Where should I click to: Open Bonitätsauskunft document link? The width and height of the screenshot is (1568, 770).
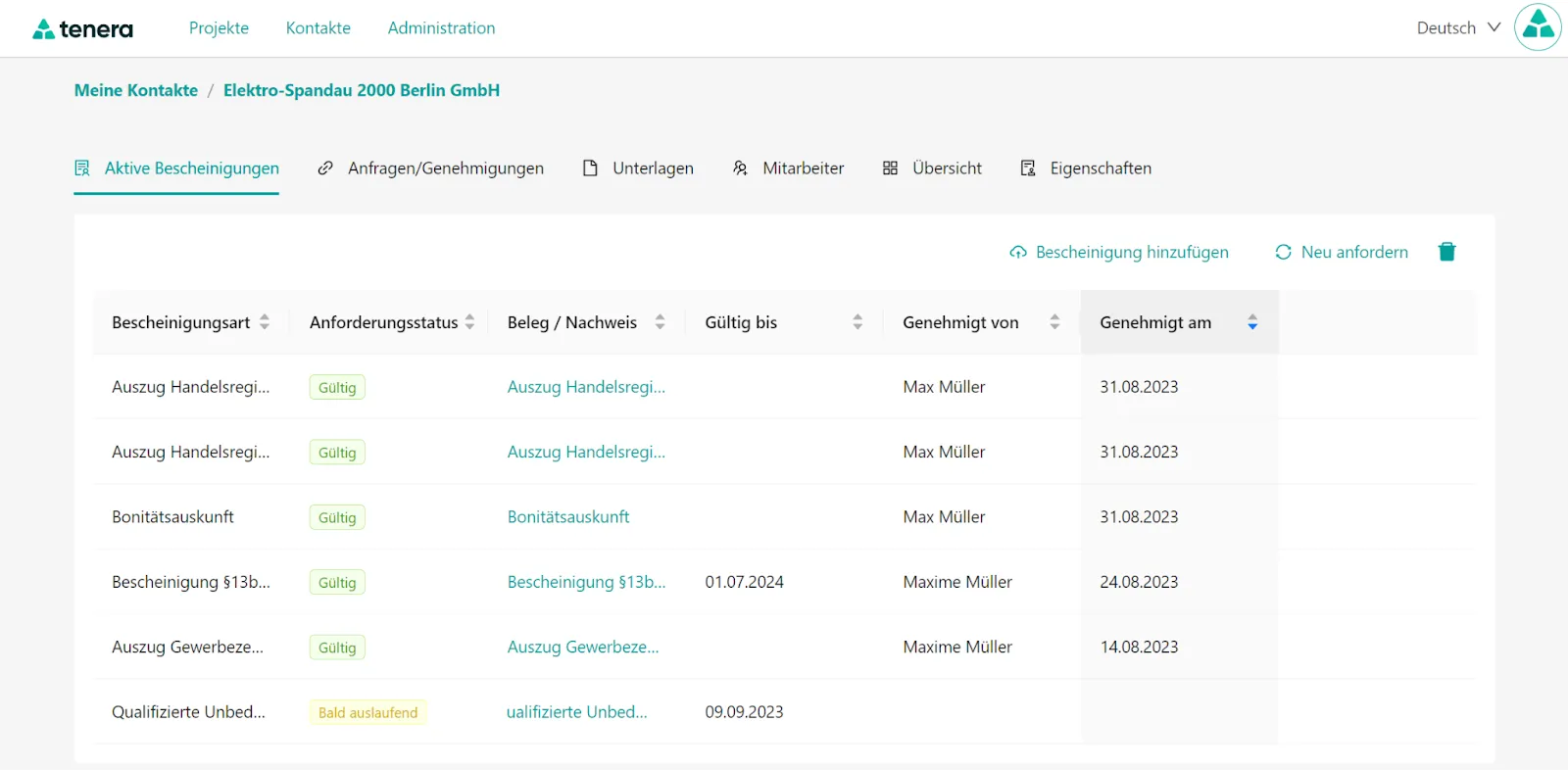click(568, 517)
